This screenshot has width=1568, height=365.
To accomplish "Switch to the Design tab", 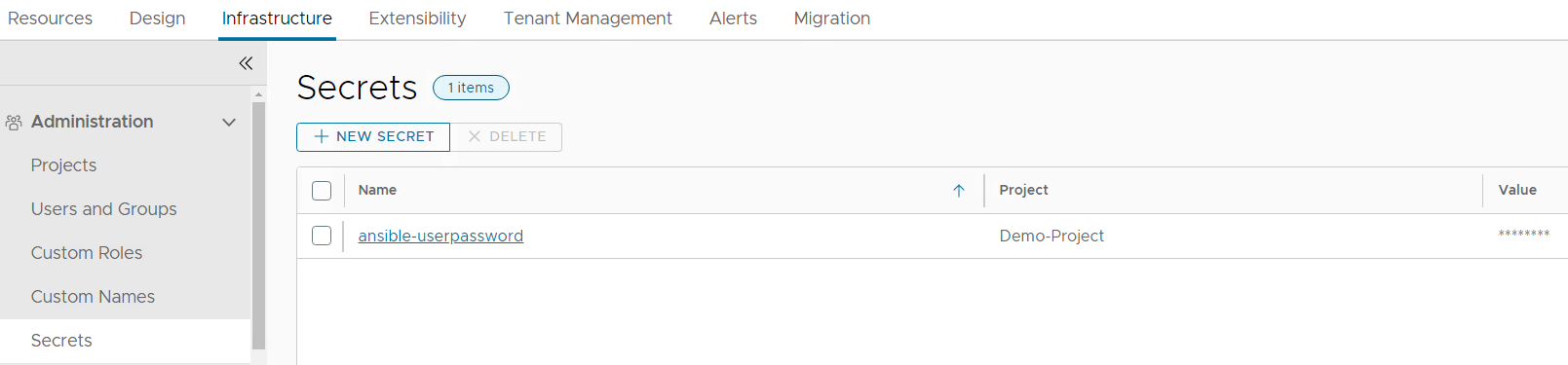I will 157,18.
